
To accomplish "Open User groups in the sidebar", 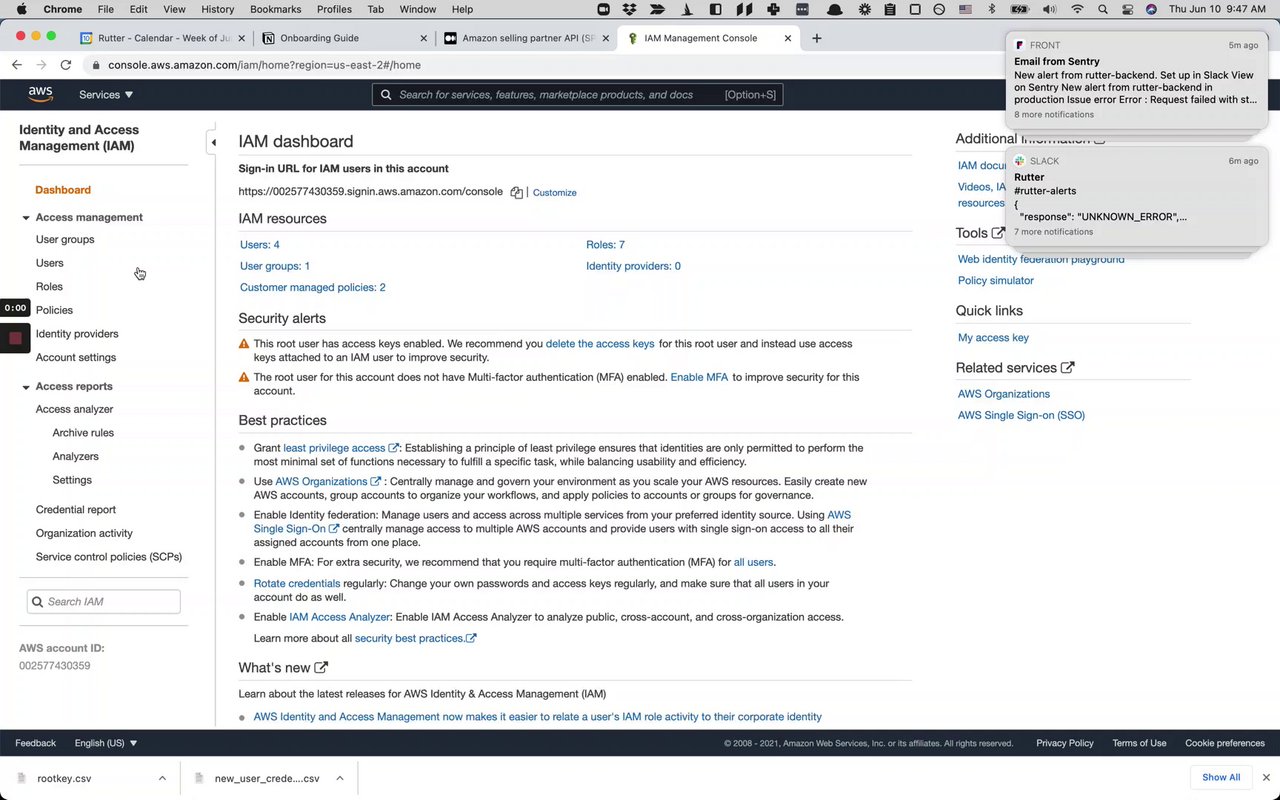I will coord(65,239).
